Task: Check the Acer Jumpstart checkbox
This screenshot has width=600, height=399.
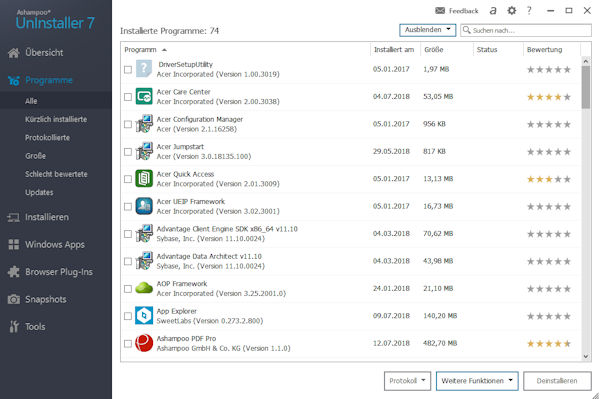Action: coord(128,152)
